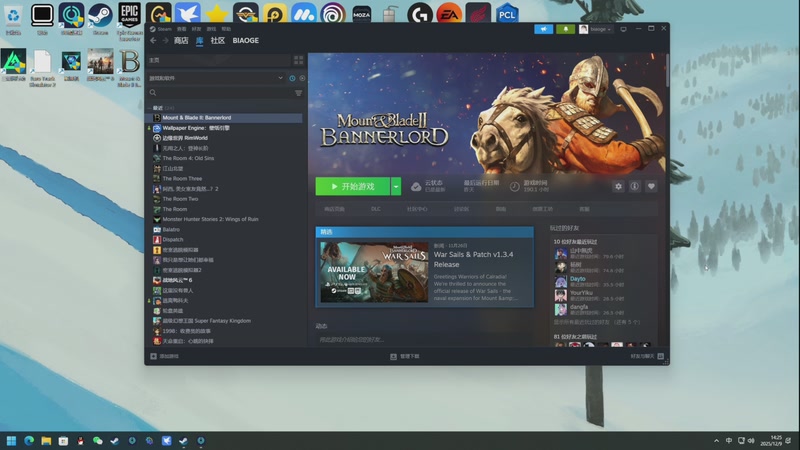This screenshot has height=450, width=800.
Task: Select Balatro in the library list
Action: (x=224, y=229)
